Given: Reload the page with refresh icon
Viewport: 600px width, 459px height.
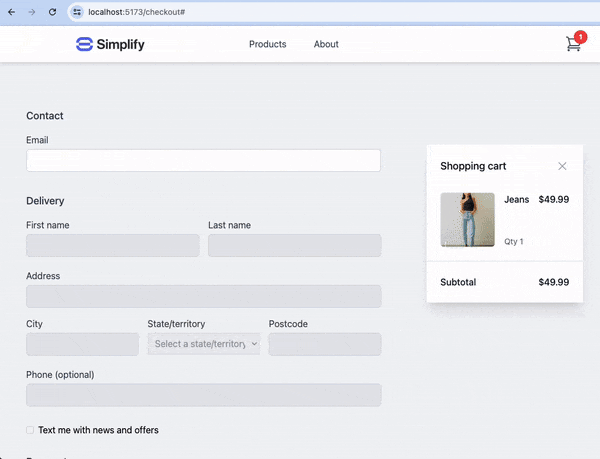Looking at the screenshot, I should (x=52, y=12).
